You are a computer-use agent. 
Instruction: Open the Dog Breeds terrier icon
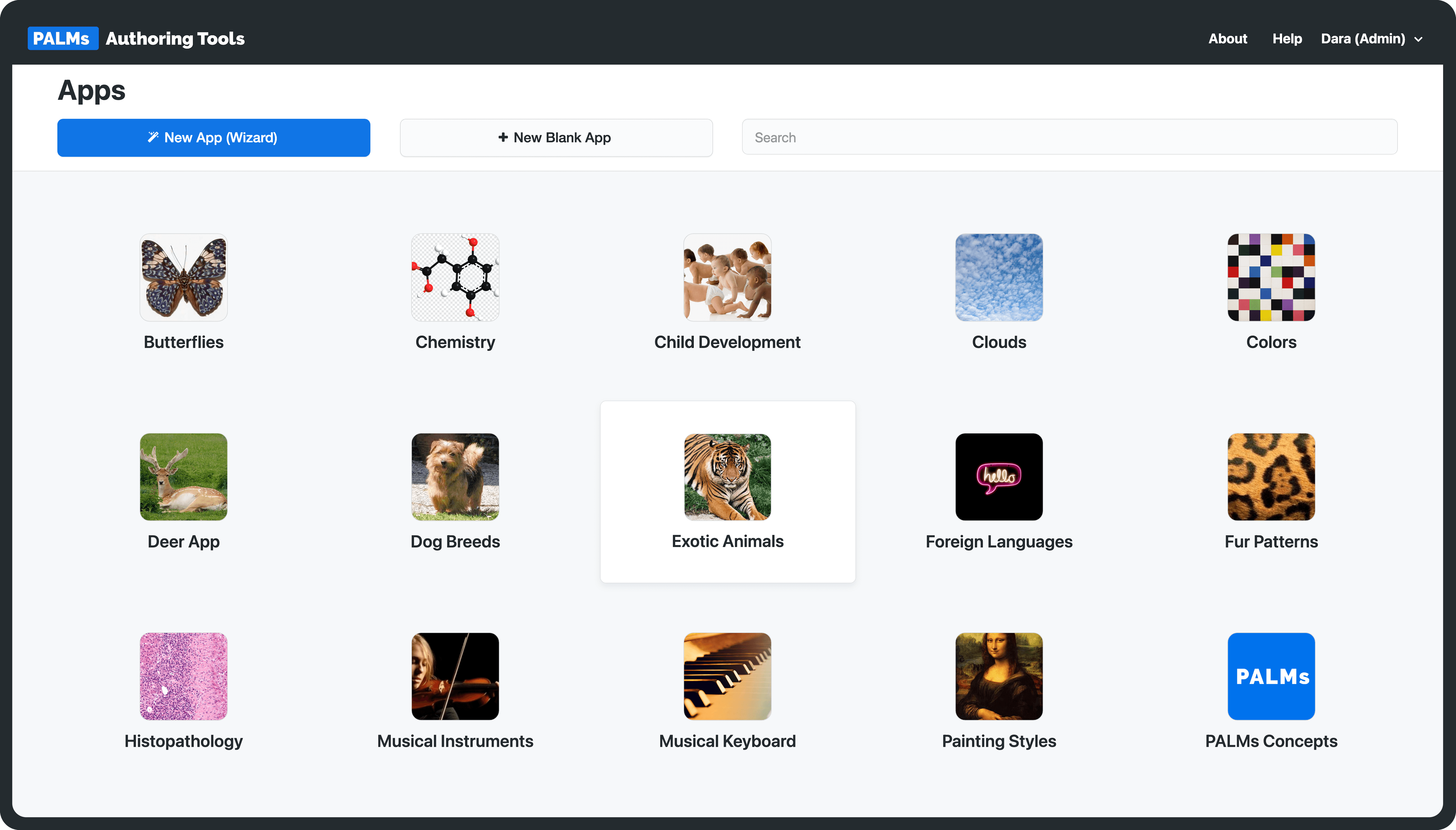point(455,477)
